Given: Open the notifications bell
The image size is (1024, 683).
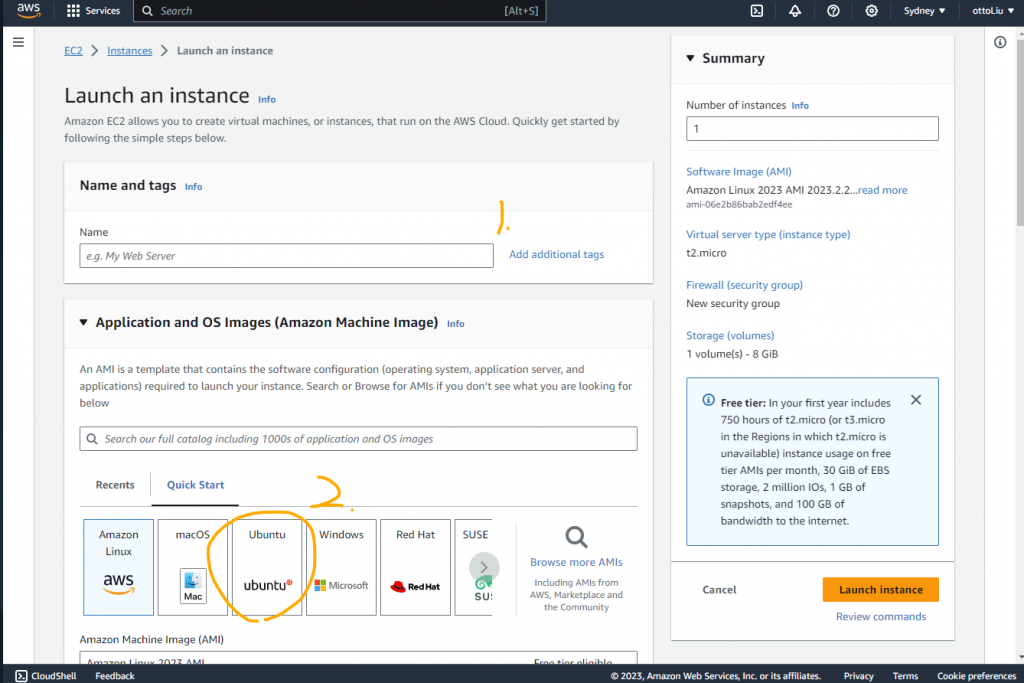Looking at the screenshot, I should tap(795, 10).
